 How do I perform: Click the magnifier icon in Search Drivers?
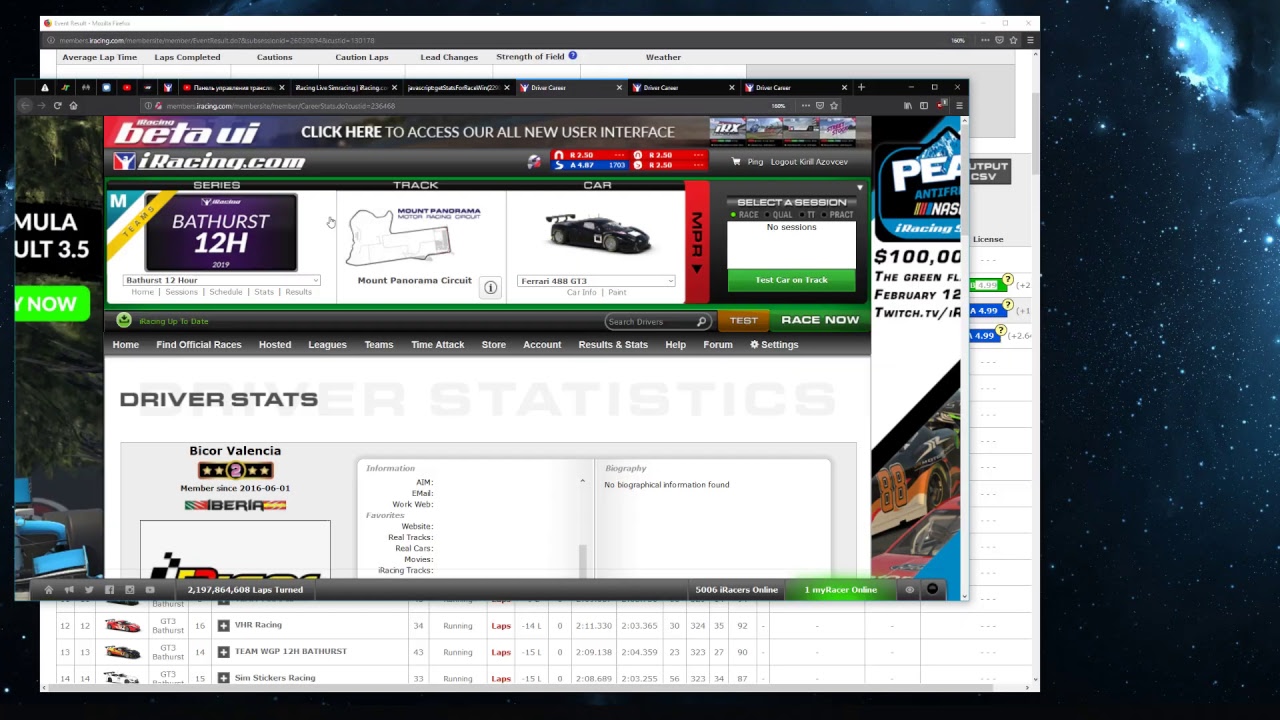[x=701, y=321]
